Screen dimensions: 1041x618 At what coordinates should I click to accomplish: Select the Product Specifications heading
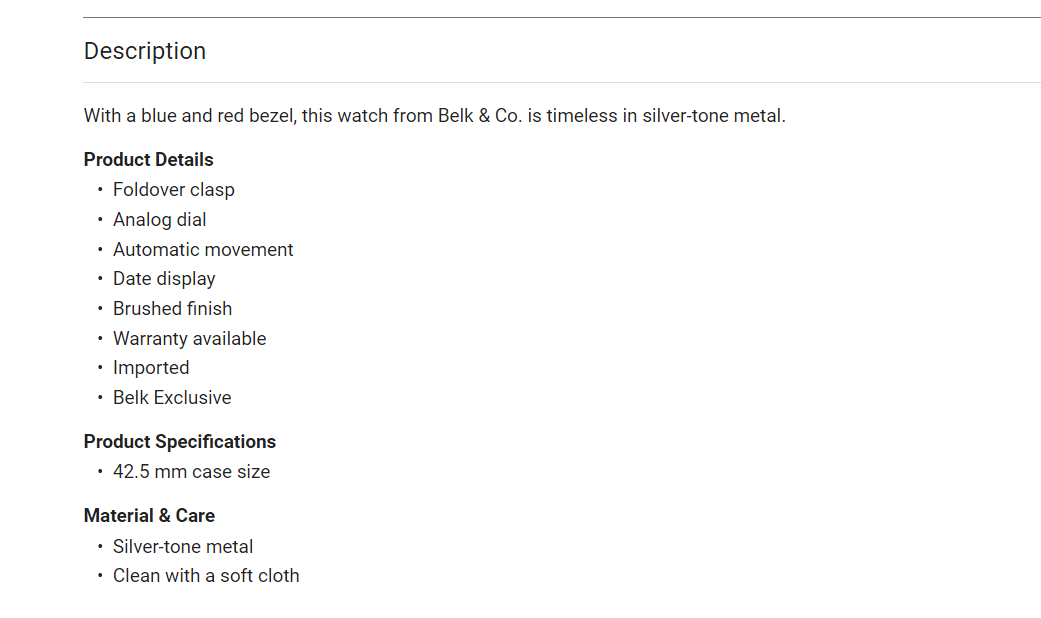(179, 442)
